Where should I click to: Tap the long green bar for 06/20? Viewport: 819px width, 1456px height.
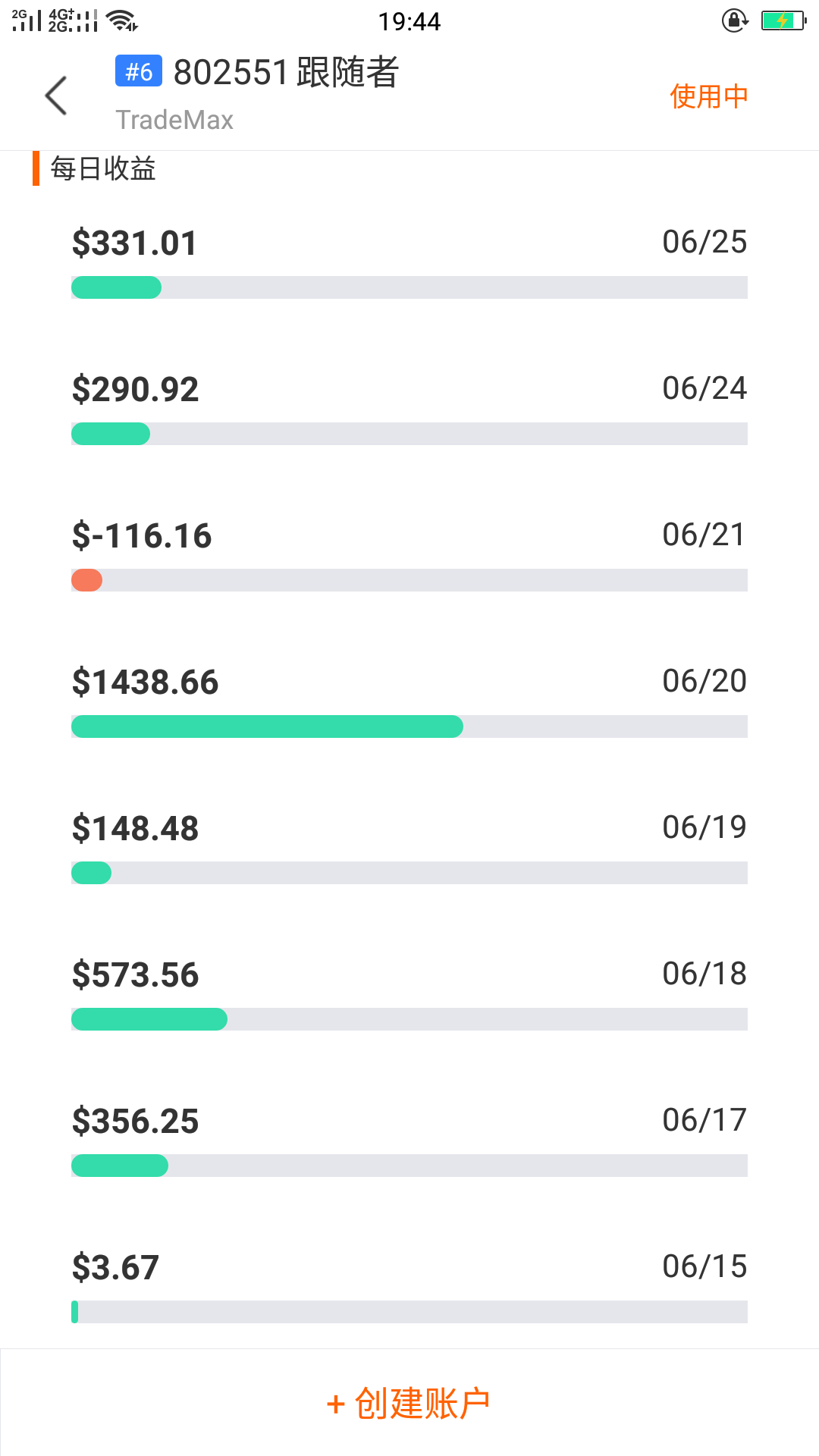tap(267, 726)
